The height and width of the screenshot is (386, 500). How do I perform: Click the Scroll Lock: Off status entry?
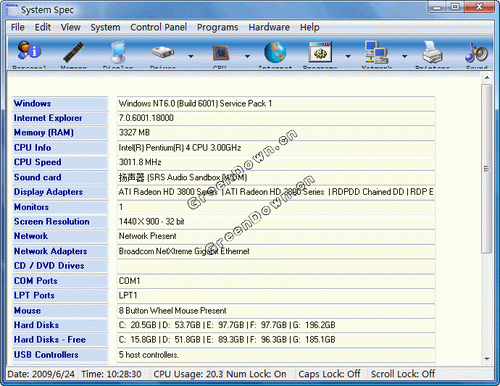click(x=403, y=374)
